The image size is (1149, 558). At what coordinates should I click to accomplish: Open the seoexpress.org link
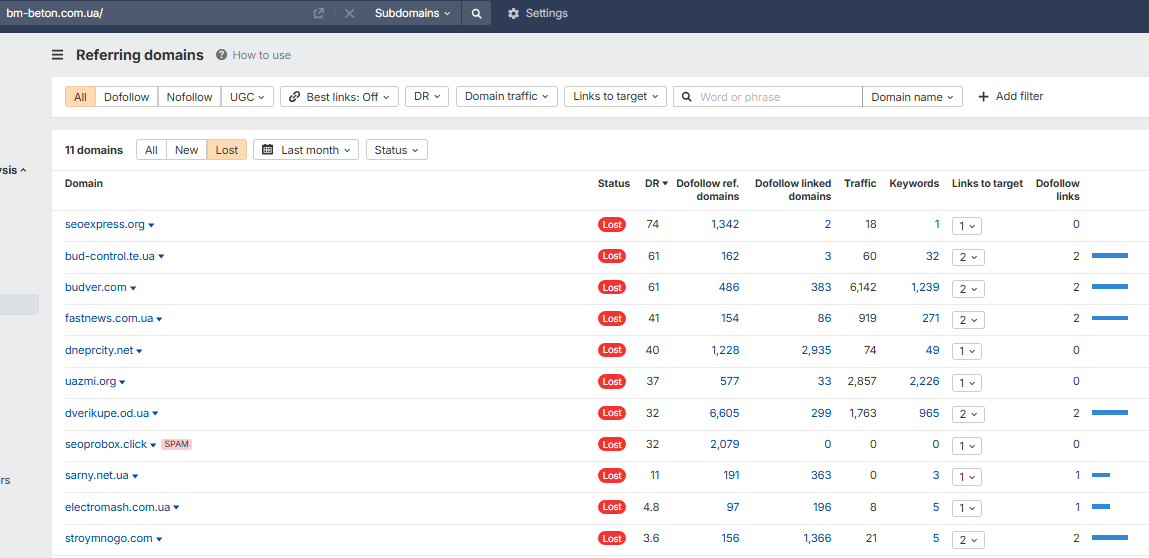(x=105, y=224)
